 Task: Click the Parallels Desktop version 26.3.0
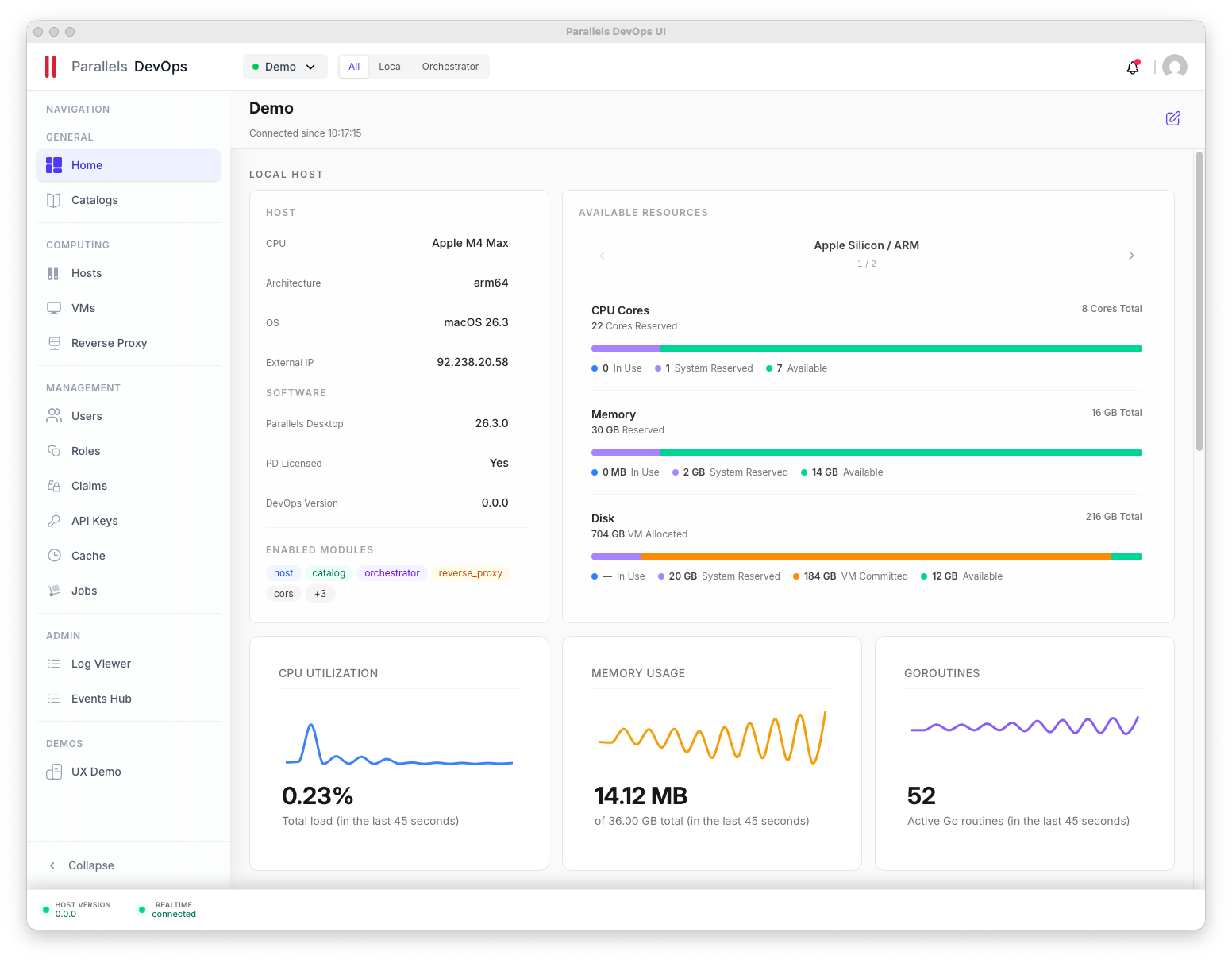pos(492,423)
